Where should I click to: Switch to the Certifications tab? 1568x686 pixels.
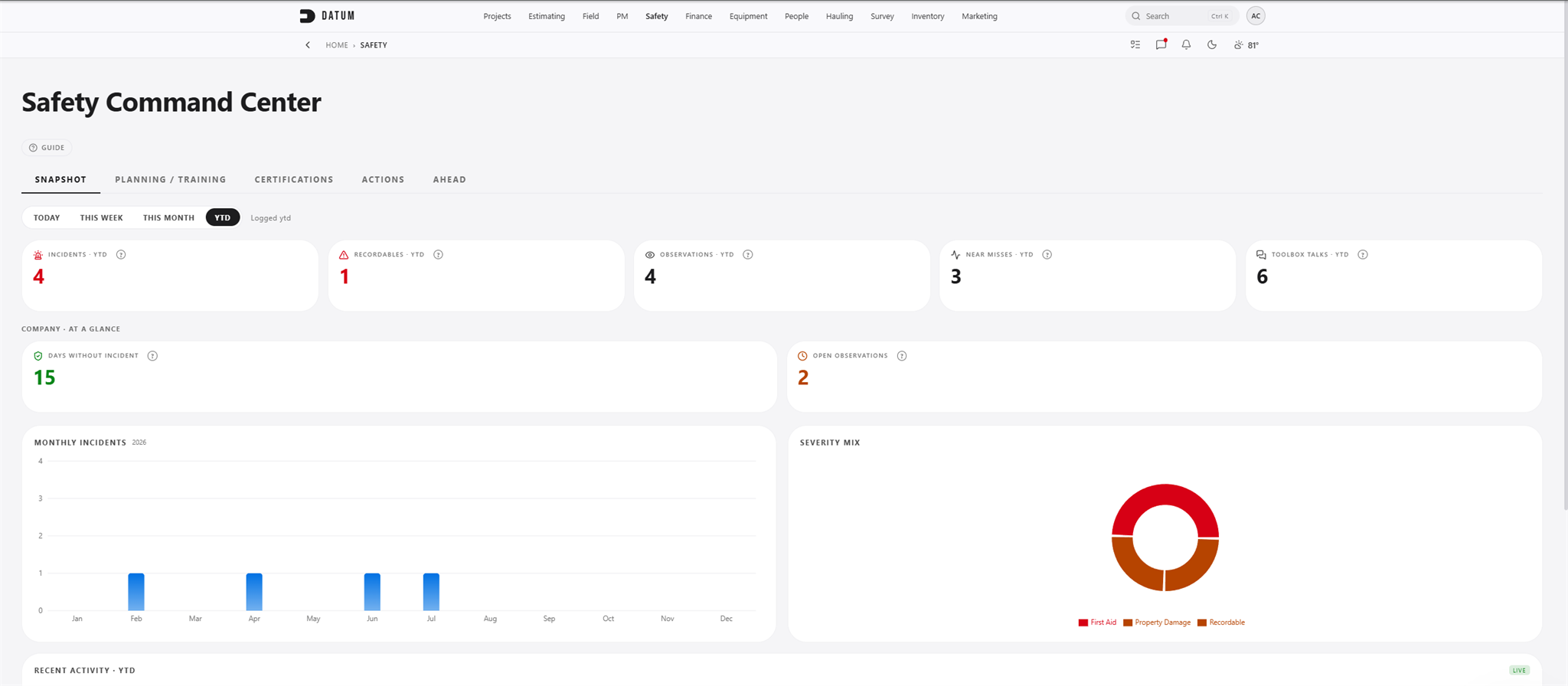pyautogui.click(x=294, y=180)
